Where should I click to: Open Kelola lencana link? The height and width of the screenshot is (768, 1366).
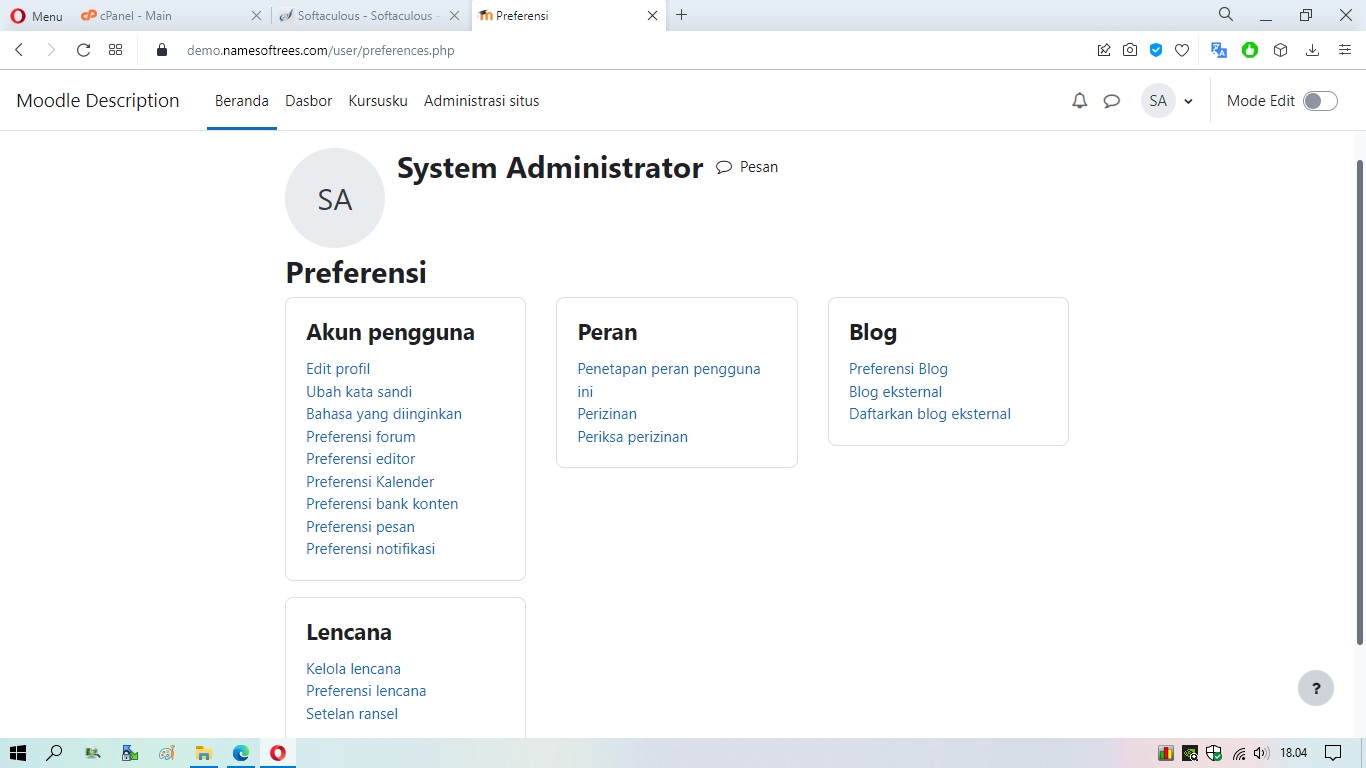click(353, 669)
